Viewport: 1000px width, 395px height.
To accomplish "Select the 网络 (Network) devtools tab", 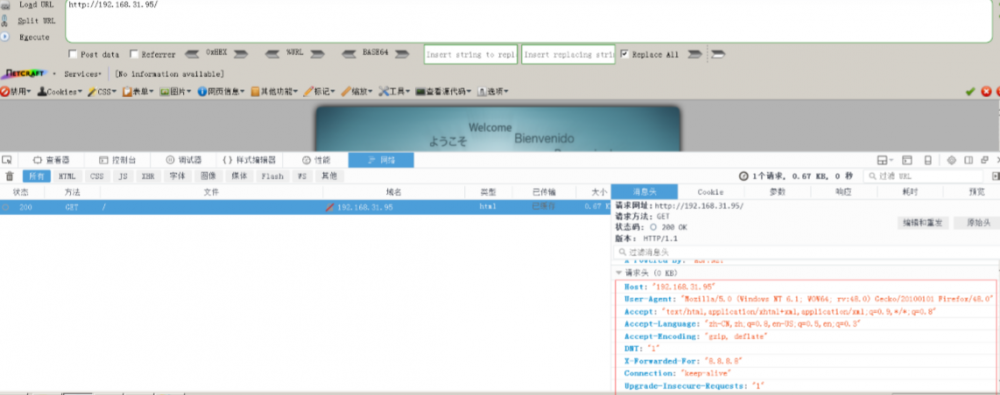I will [x=381, y=160].
